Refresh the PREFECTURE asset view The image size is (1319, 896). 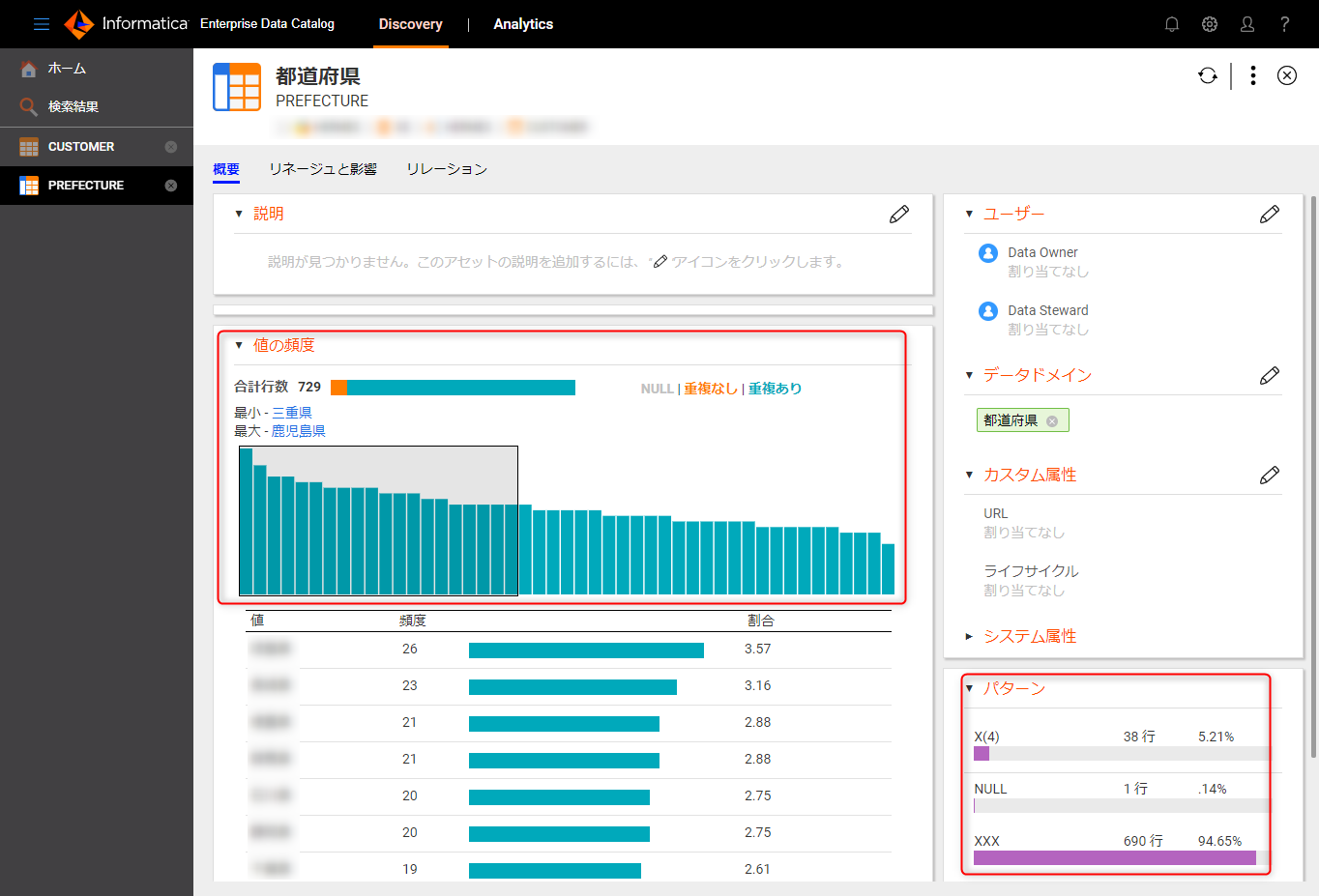[x=1208, y=75]
